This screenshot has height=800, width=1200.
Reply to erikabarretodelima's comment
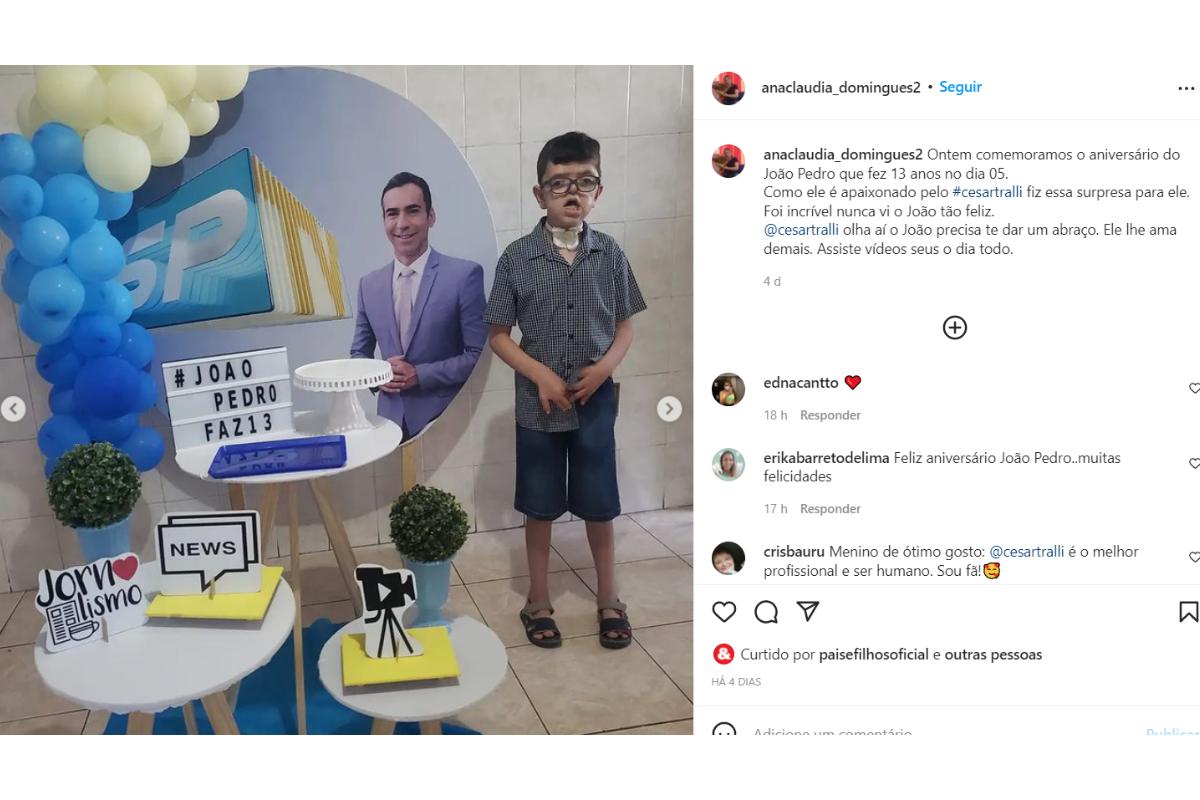click(x=830, y=509)
